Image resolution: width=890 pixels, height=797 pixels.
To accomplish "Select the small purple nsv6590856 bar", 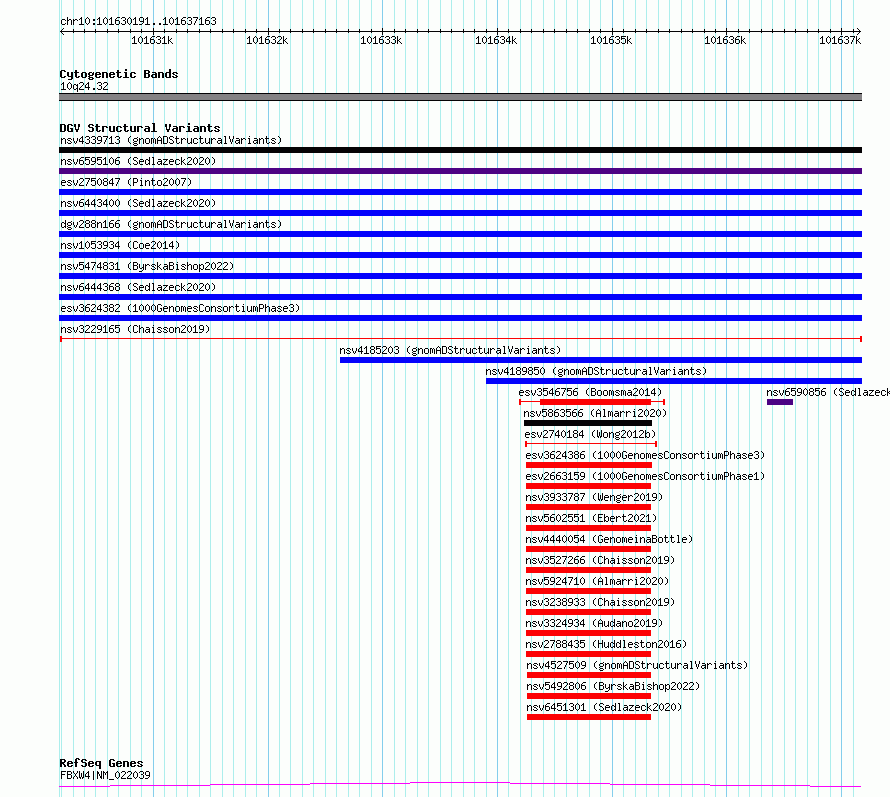I will 780,402.
